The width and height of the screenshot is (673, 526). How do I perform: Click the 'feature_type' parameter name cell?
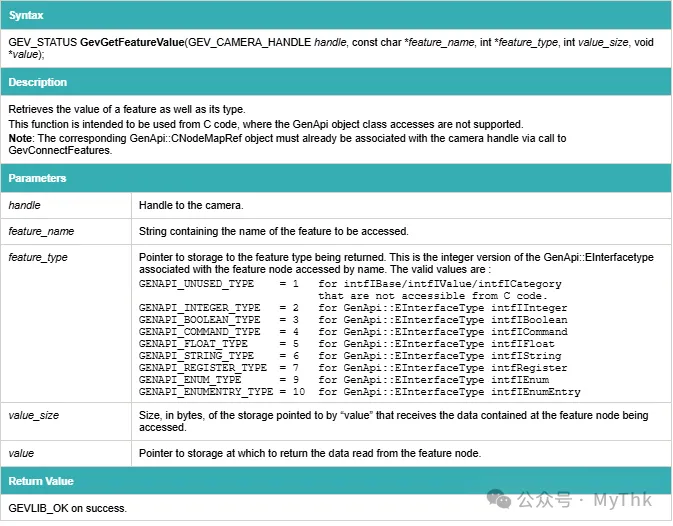tap(66, 323)
